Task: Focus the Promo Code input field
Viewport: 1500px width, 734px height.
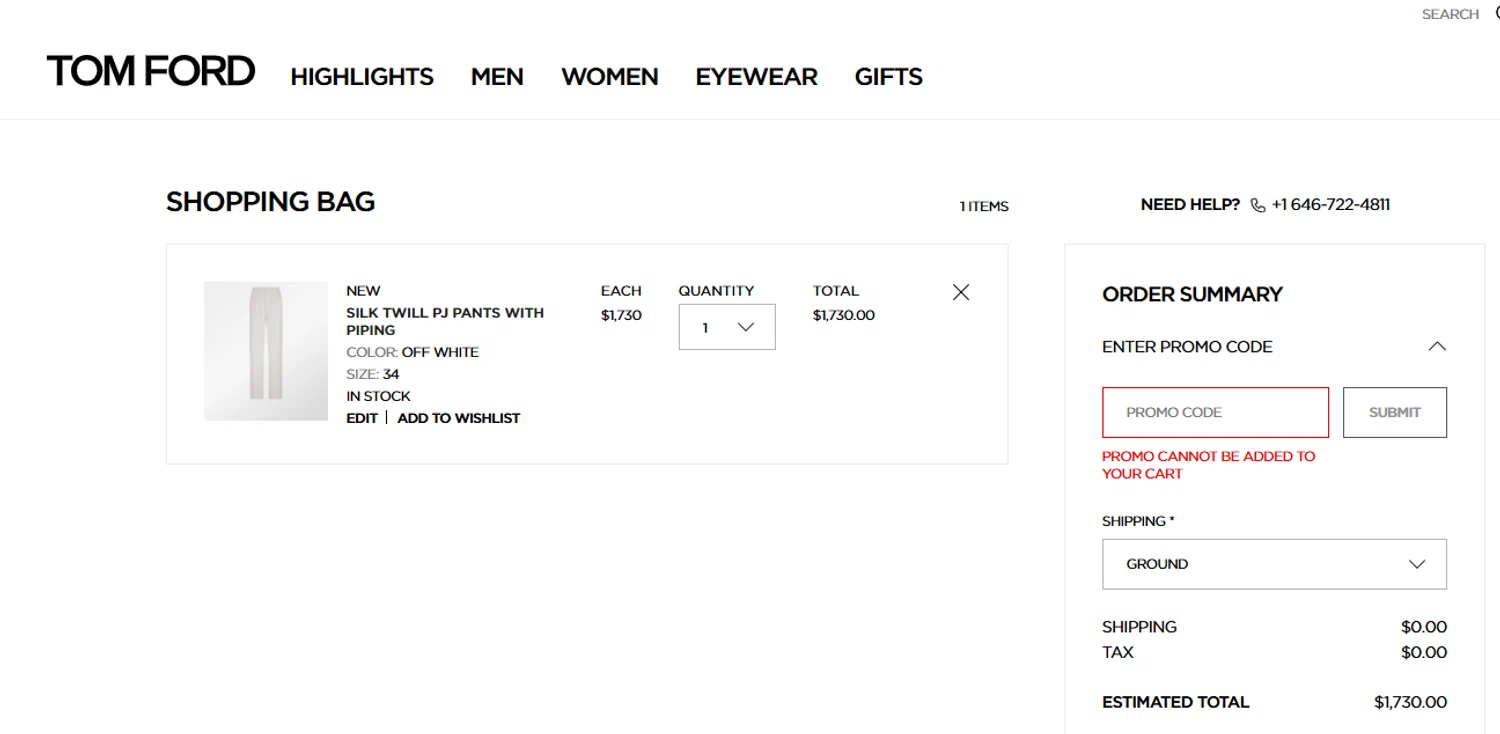Action: [x=1215, y=412]
